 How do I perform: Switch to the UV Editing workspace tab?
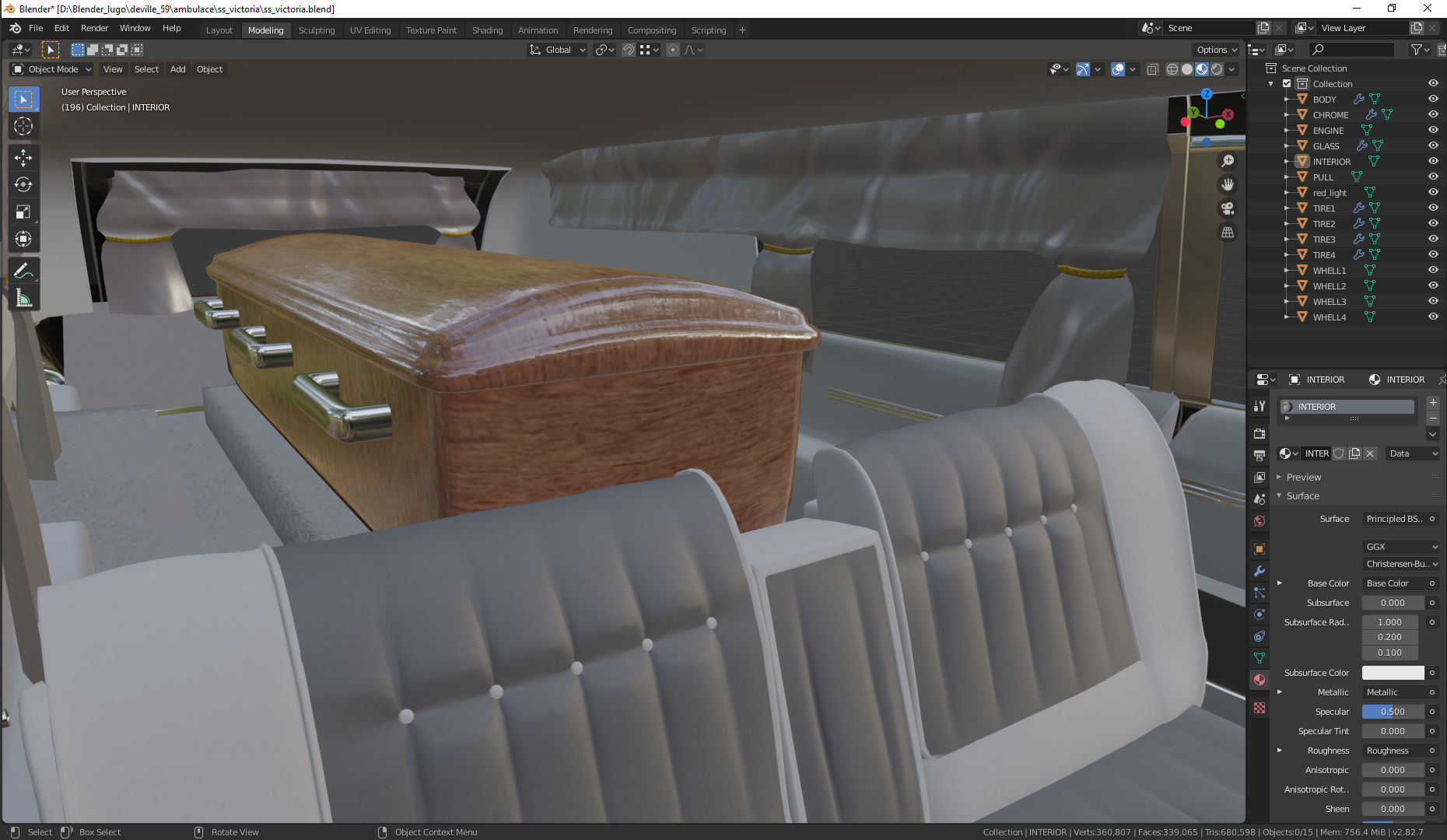click(x=370, y=30)
